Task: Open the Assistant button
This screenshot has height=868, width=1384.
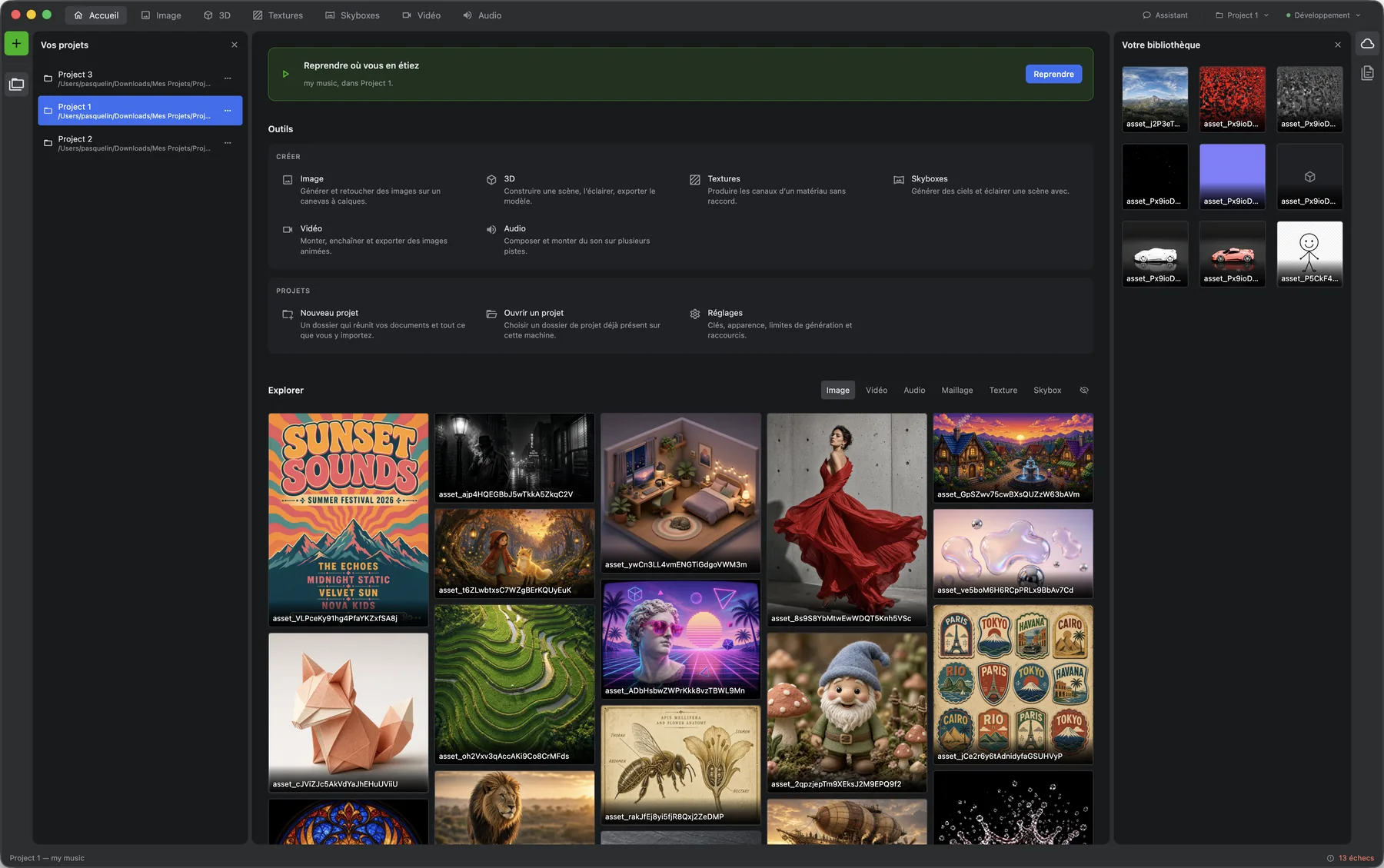Action: 1165,15
